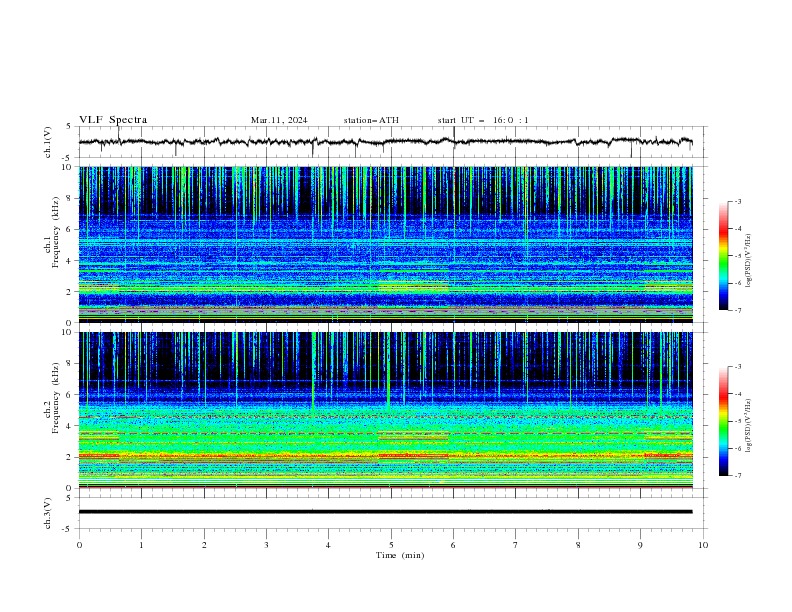Click the "8" kHz tick on ch.1 spectrogram axis

click(x=70, y=198)
